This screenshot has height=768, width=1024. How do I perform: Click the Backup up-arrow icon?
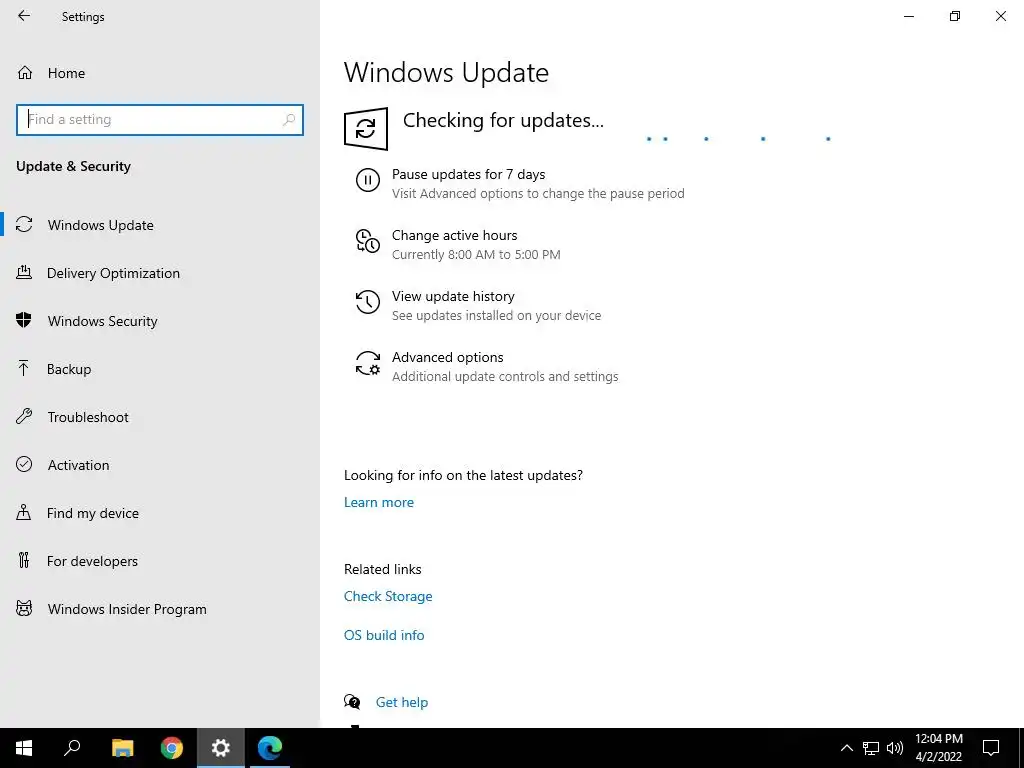tap(24, 368)
